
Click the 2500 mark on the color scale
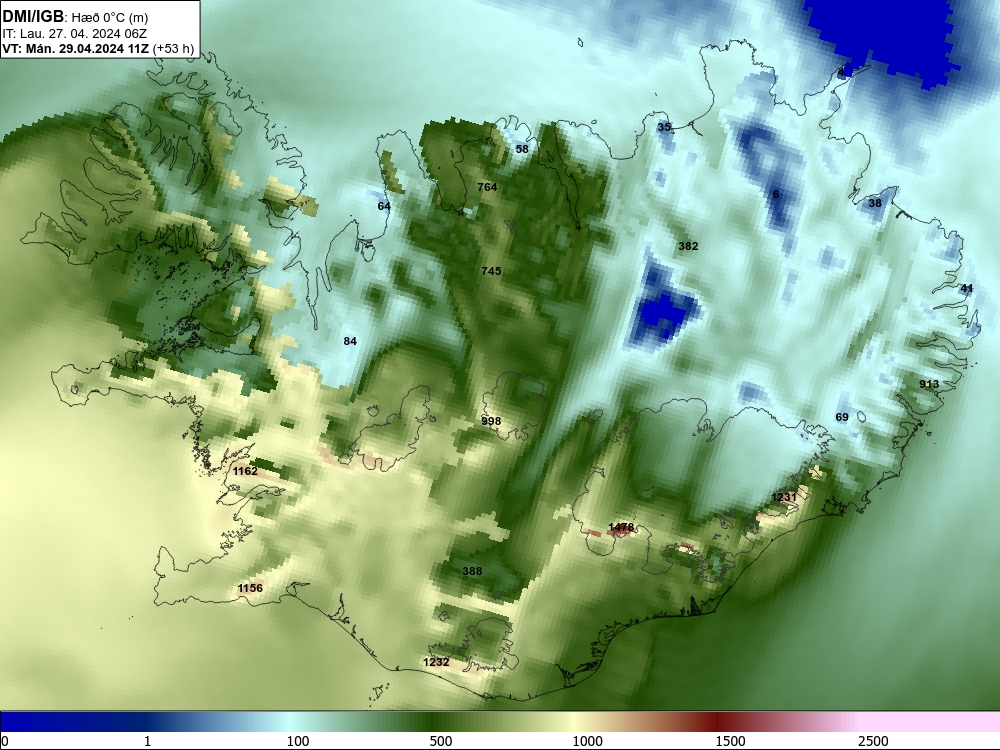coord(873,741)
